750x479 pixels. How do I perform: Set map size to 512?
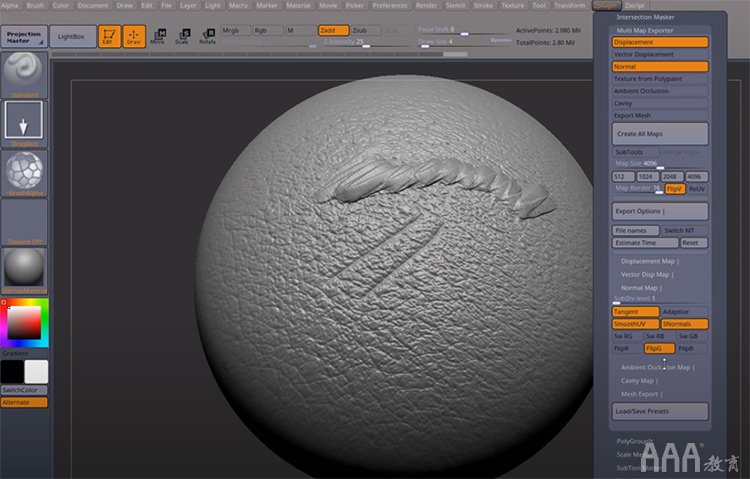click(x=623, y=177)
